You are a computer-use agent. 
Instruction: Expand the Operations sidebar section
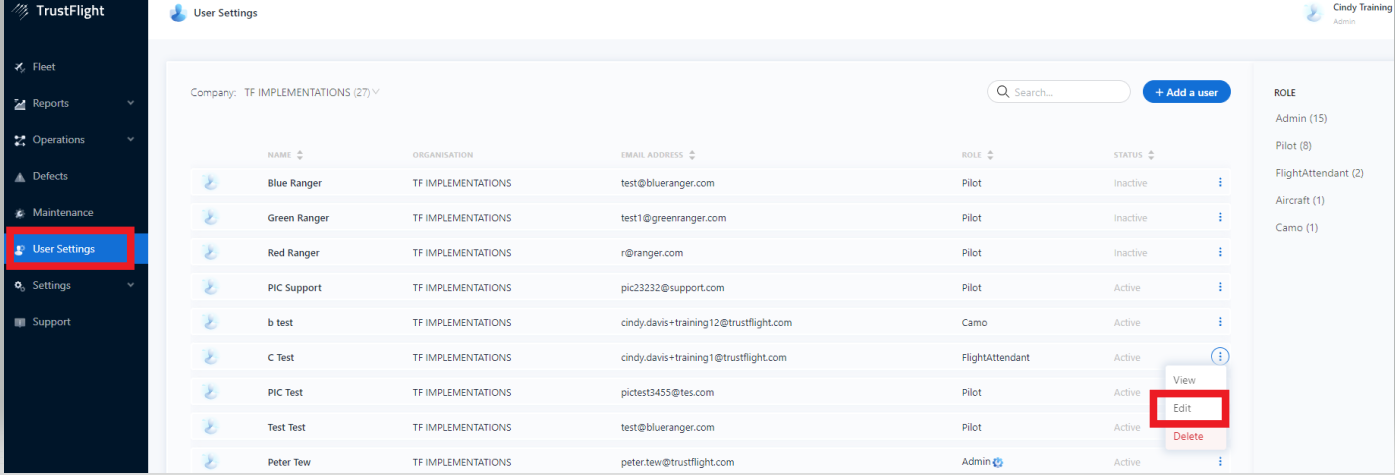tap(130, 140)
